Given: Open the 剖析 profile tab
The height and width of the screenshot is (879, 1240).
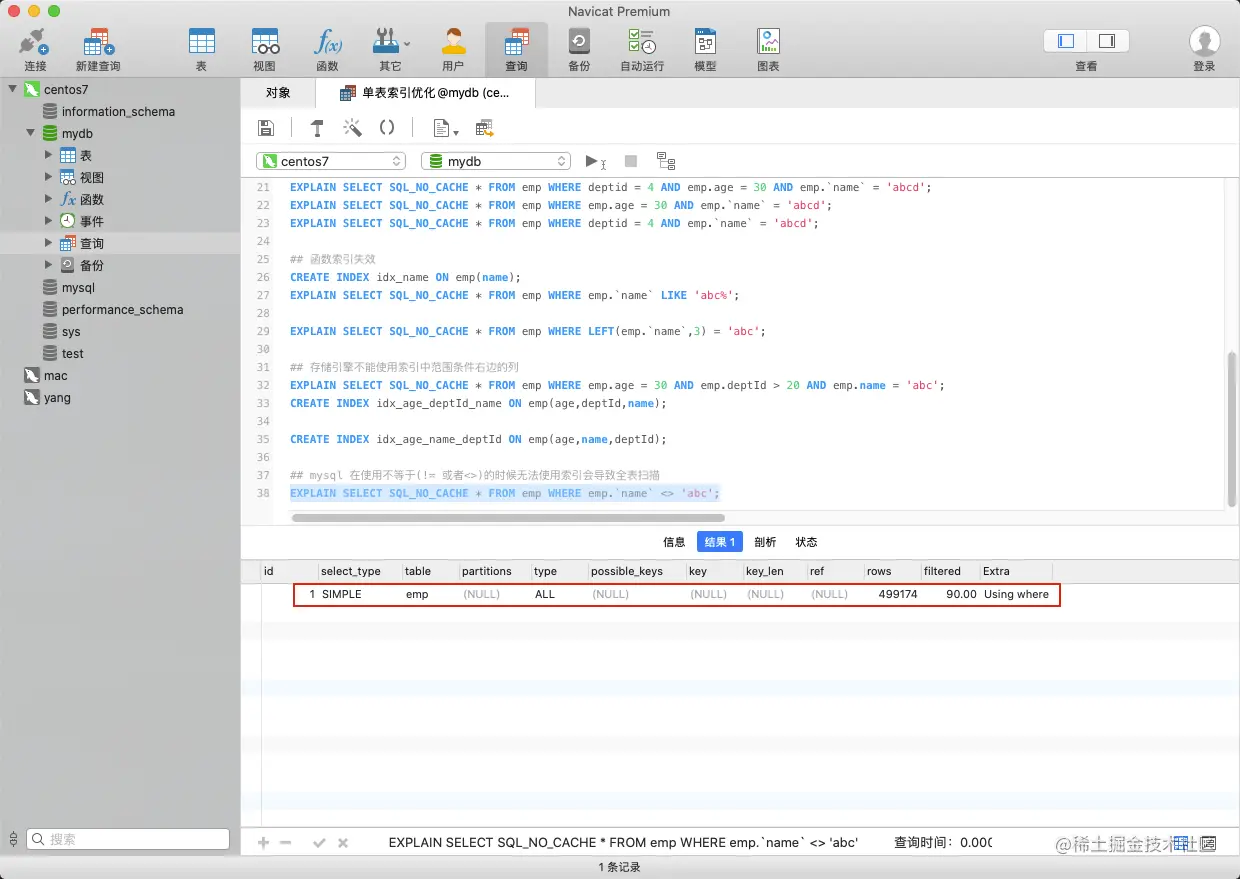Looking at the screenshot, I should pos(765,542).
